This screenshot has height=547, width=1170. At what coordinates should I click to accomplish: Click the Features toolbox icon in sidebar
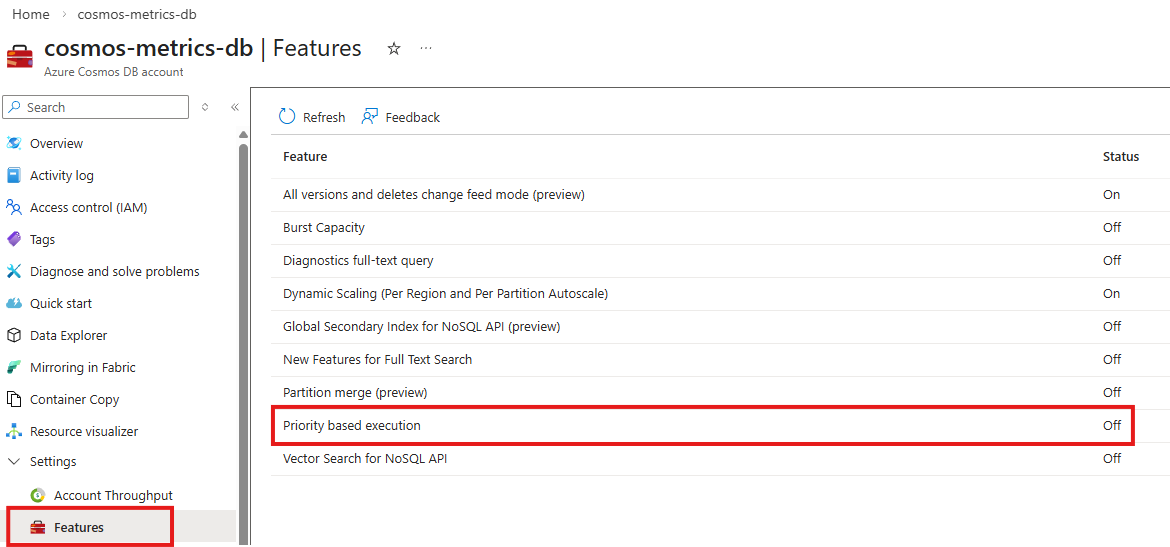[37, 528]
